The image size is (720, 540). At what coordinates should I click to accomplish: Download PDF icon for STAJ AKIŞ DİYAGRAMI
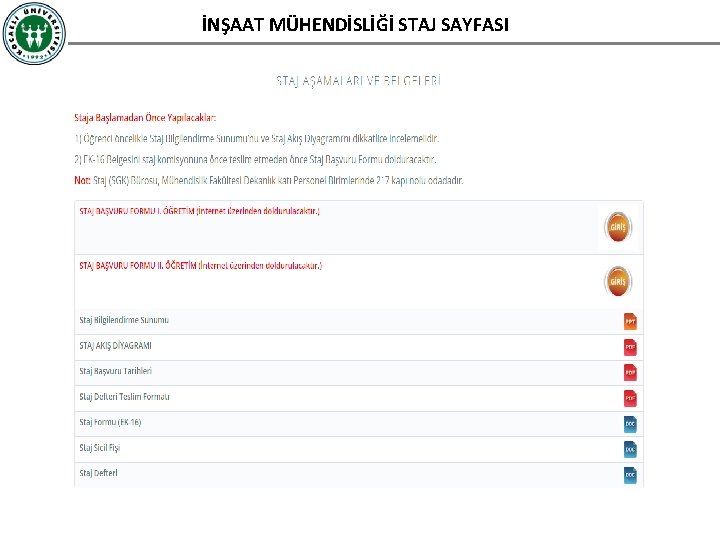click(x=630, y=347)
